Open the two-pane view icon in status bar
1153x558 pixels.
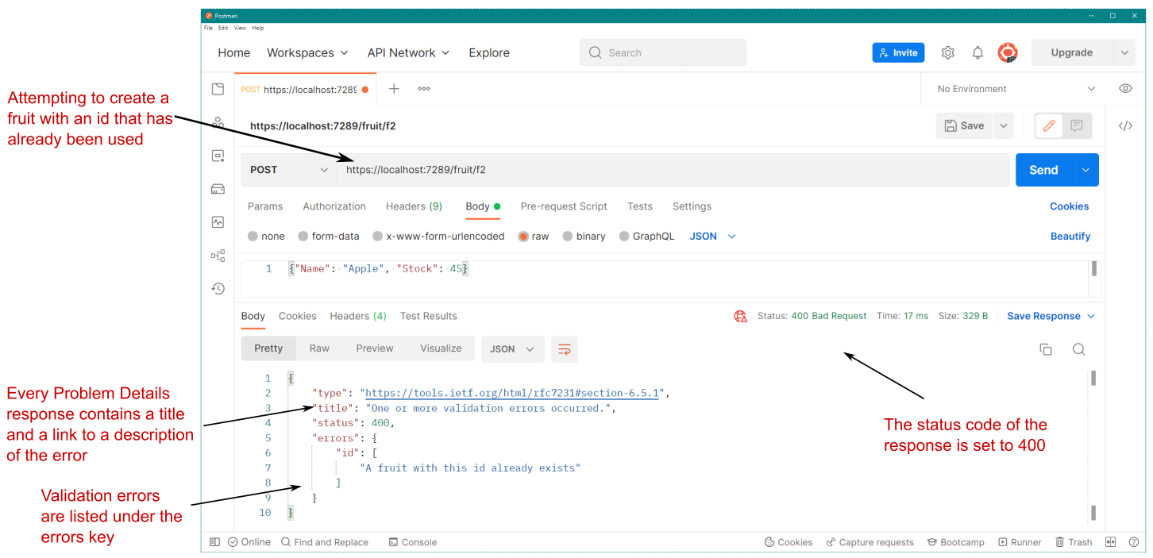(1111, 542)
